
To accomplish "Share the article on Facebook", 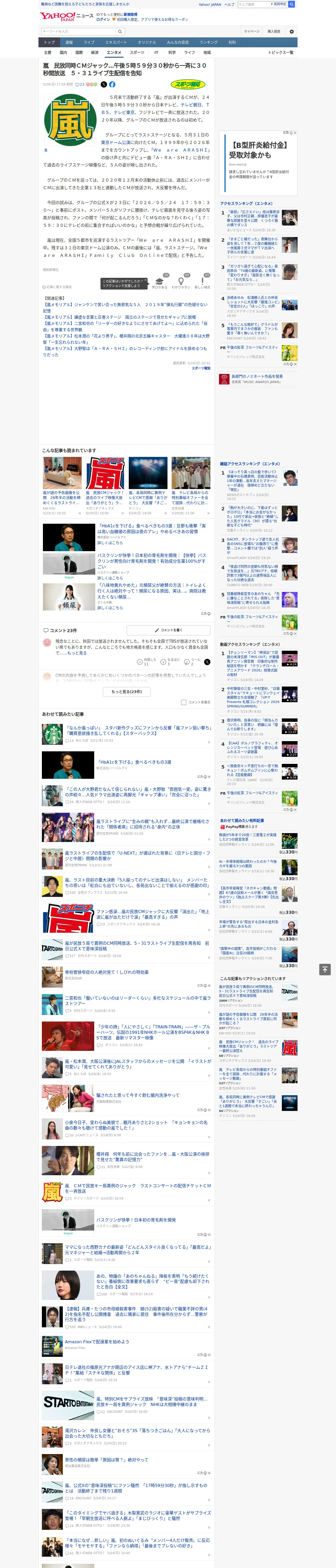I will 112,85.
